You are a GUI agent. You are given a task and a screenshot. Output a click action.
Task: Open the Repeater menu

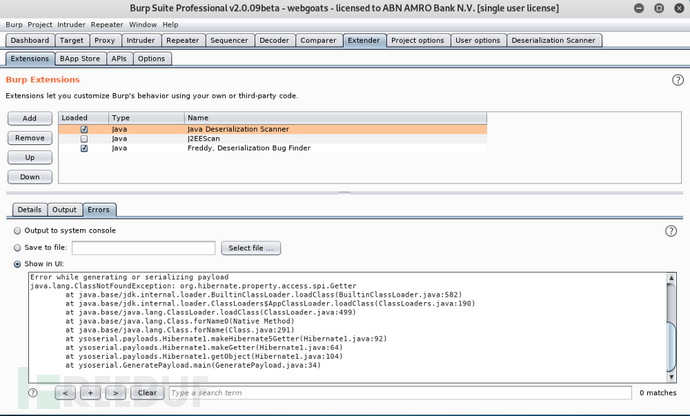[x=107, y=25]
